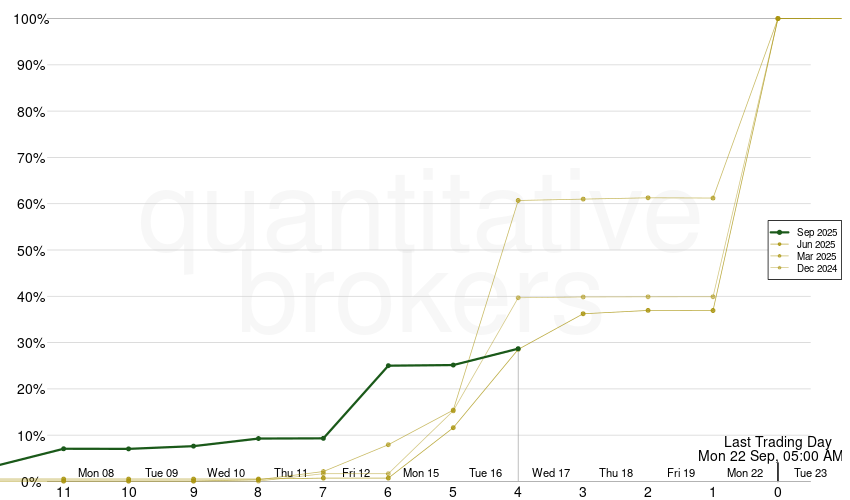The image size is (850, 500).
Task: Select the dark green point above day 8
Action: pyautogui.click(x=258, y=439)
